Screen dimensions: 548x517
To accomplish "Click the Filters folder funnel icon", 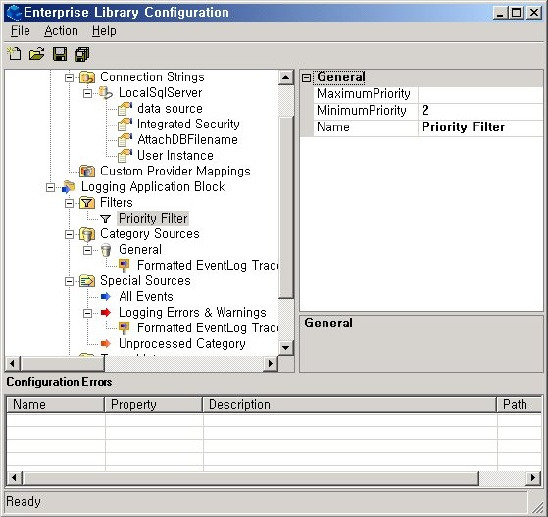I will tap(87, 203).
